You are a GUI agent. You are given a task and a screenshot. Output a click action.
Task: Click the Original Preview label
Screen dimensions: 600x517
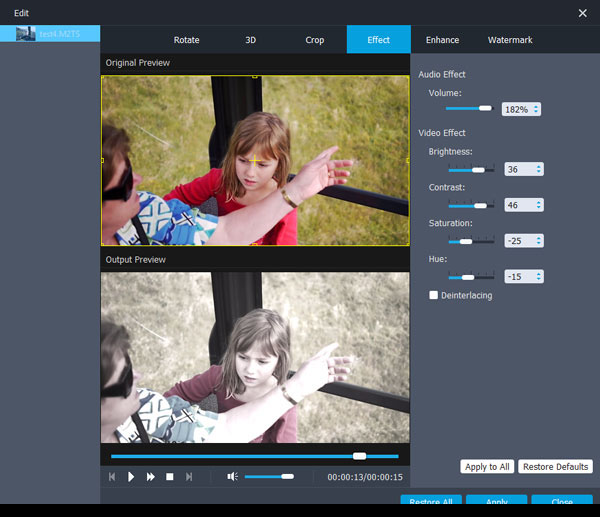click(x=138, y=63)
